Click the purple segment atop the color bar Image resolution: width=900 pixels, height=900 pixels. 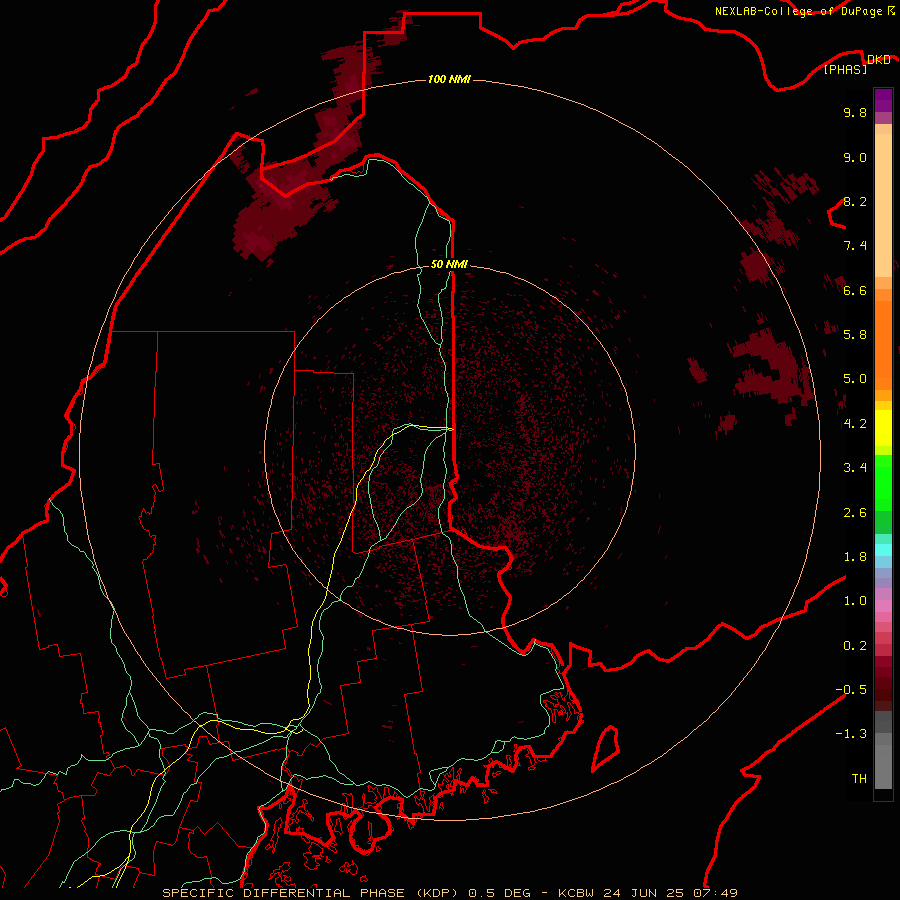point(883,100)
